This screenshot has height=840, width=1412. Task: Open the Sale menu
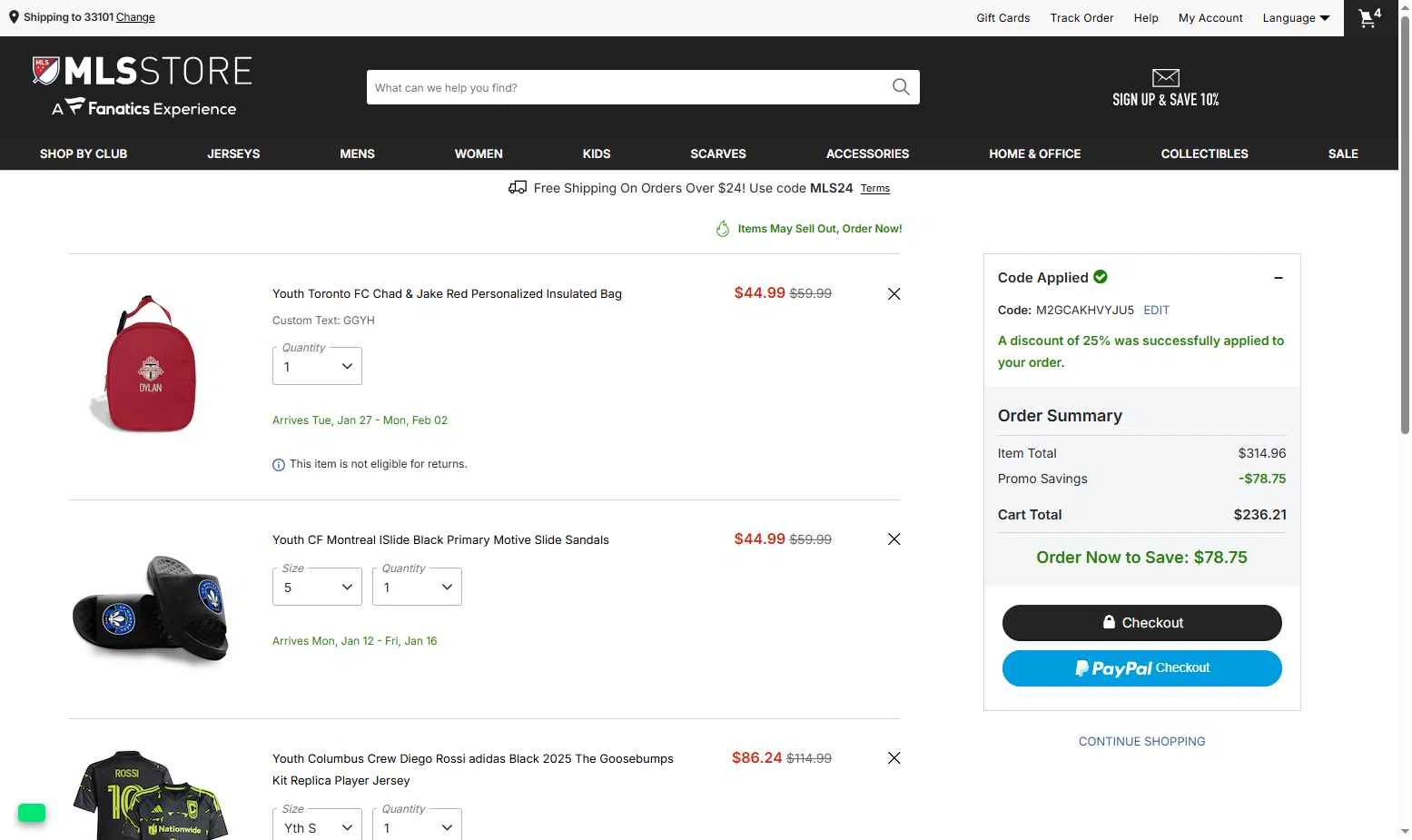point(1343,153)
